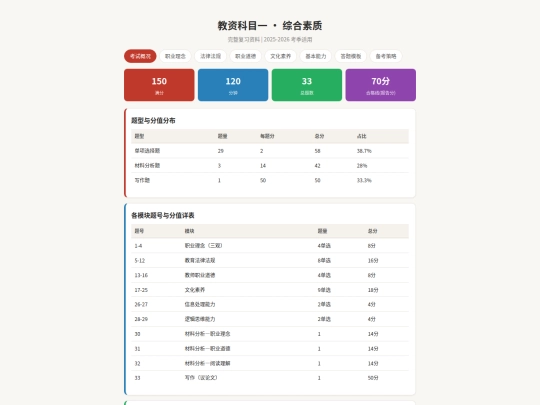Click the 题型与分值分布 heading
This screenshot has height=405, width=540.
[153, 121]
